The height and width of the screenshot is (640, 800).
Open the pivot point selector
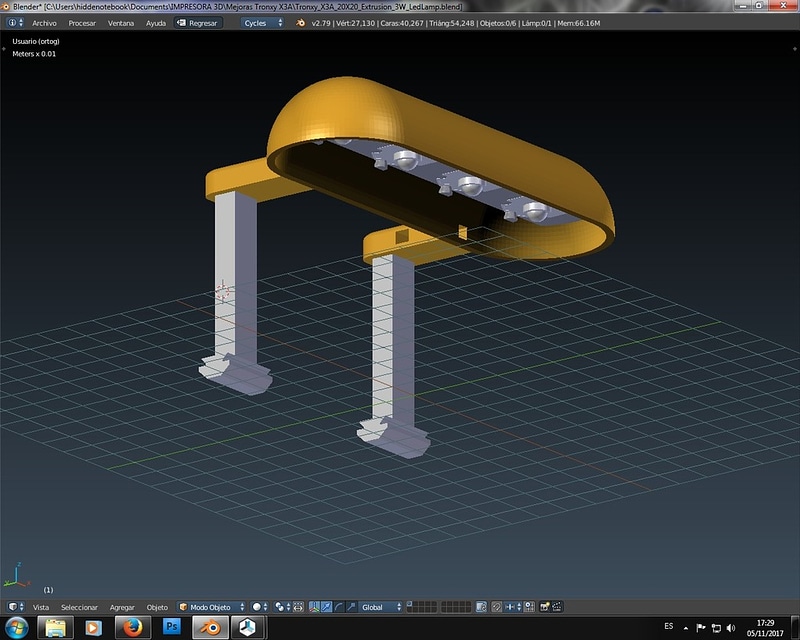pos(282,607)
